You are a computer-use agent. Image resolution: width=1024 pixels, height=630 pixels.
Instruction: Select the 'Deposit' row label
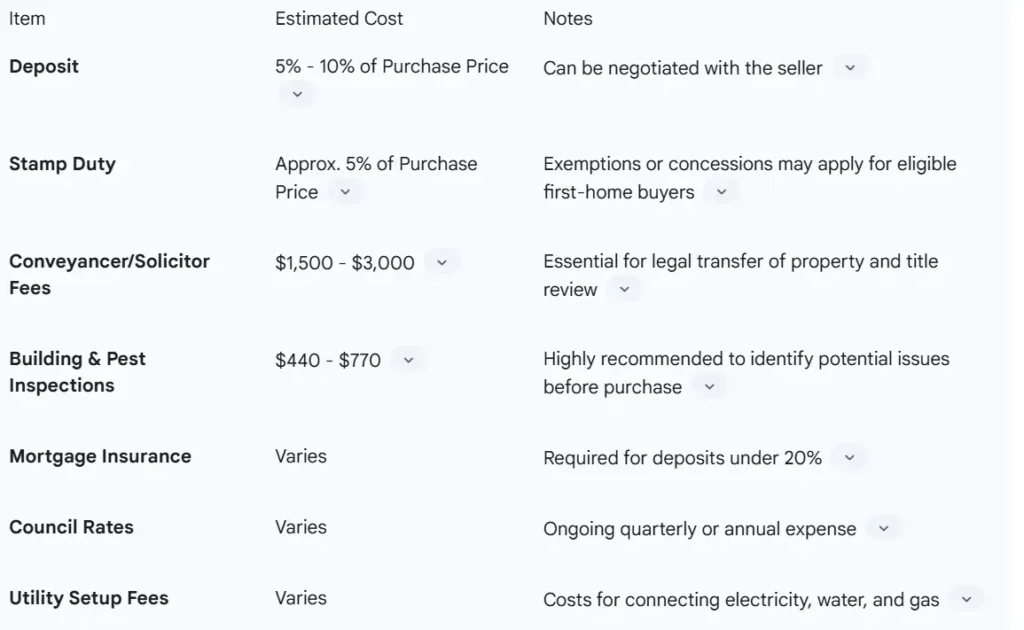[x=44, y=67]
